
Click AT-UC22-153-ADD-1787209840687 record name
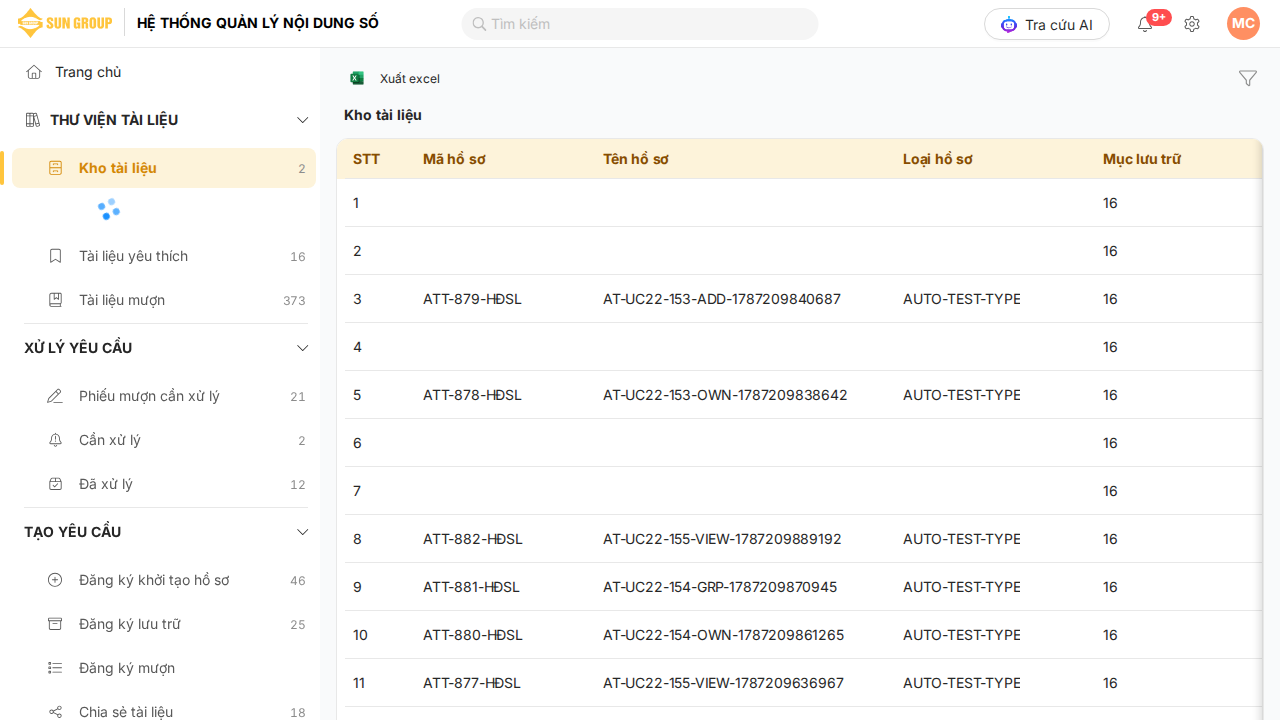(x=722, y=299)
